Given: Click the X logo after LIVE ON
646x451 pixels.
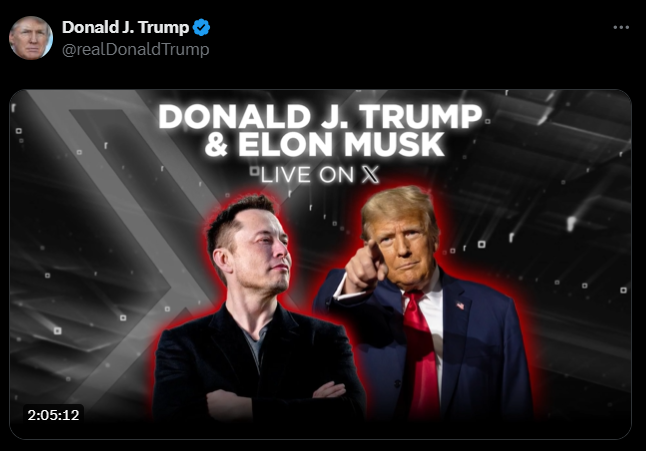Looking at the screenshot, I should pyautogui.click(x=370, y=175).
